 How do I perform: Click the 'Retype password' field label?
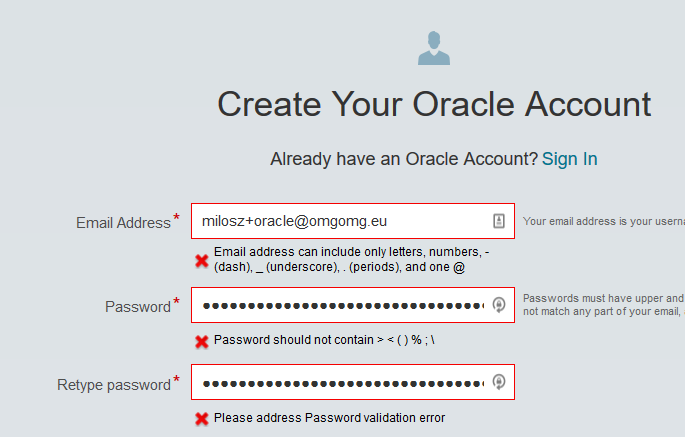tap(114, 385)
